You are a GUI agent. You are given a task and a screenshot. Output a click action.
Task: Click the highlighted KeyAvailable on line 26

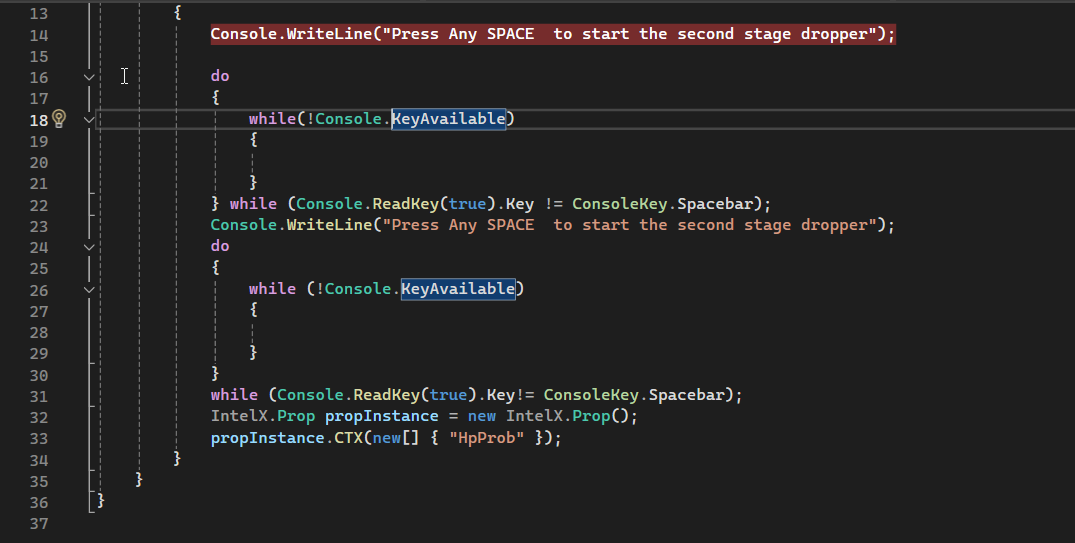458,289
